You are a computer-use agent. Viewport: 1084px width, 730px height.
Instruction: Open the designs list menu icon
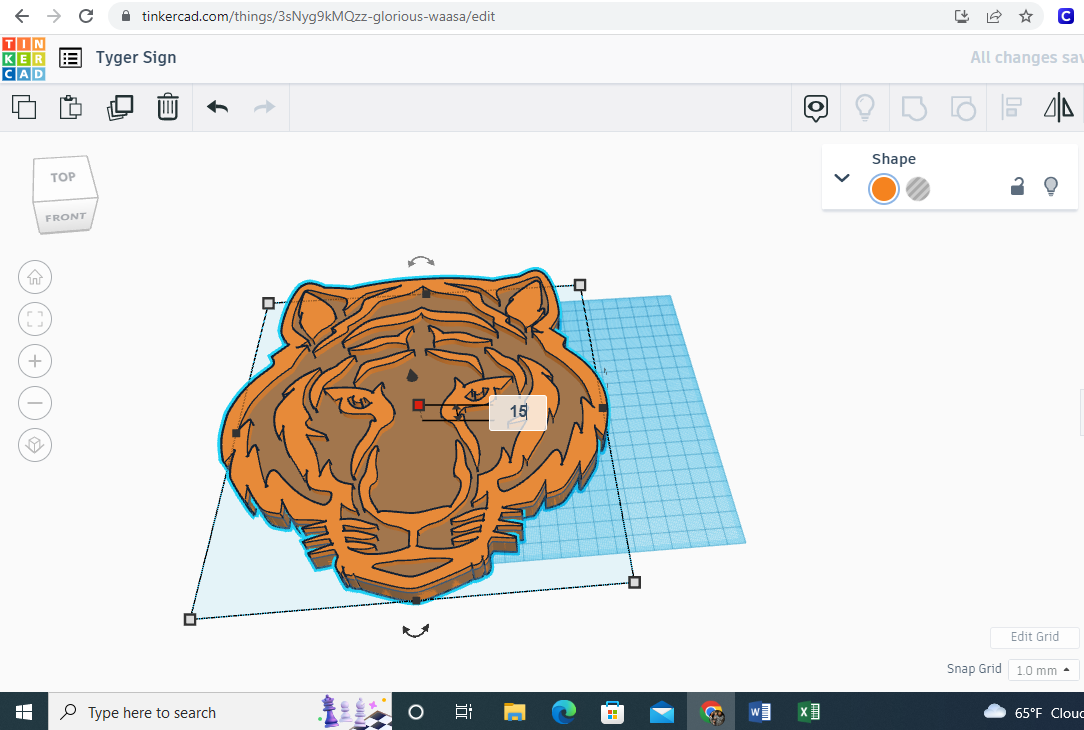point(70,58)
